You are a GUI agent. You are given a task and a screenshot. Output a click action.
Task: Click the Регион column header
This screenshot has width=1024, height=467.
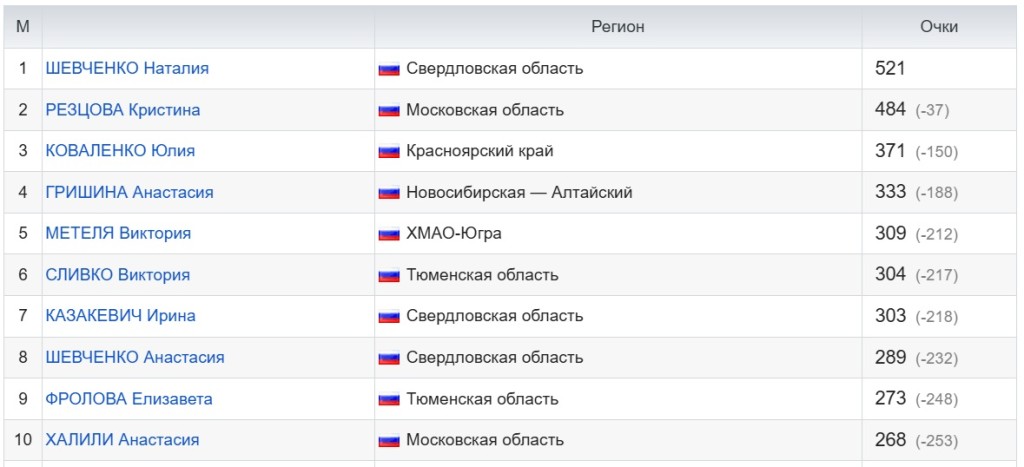tap(617, 27)
